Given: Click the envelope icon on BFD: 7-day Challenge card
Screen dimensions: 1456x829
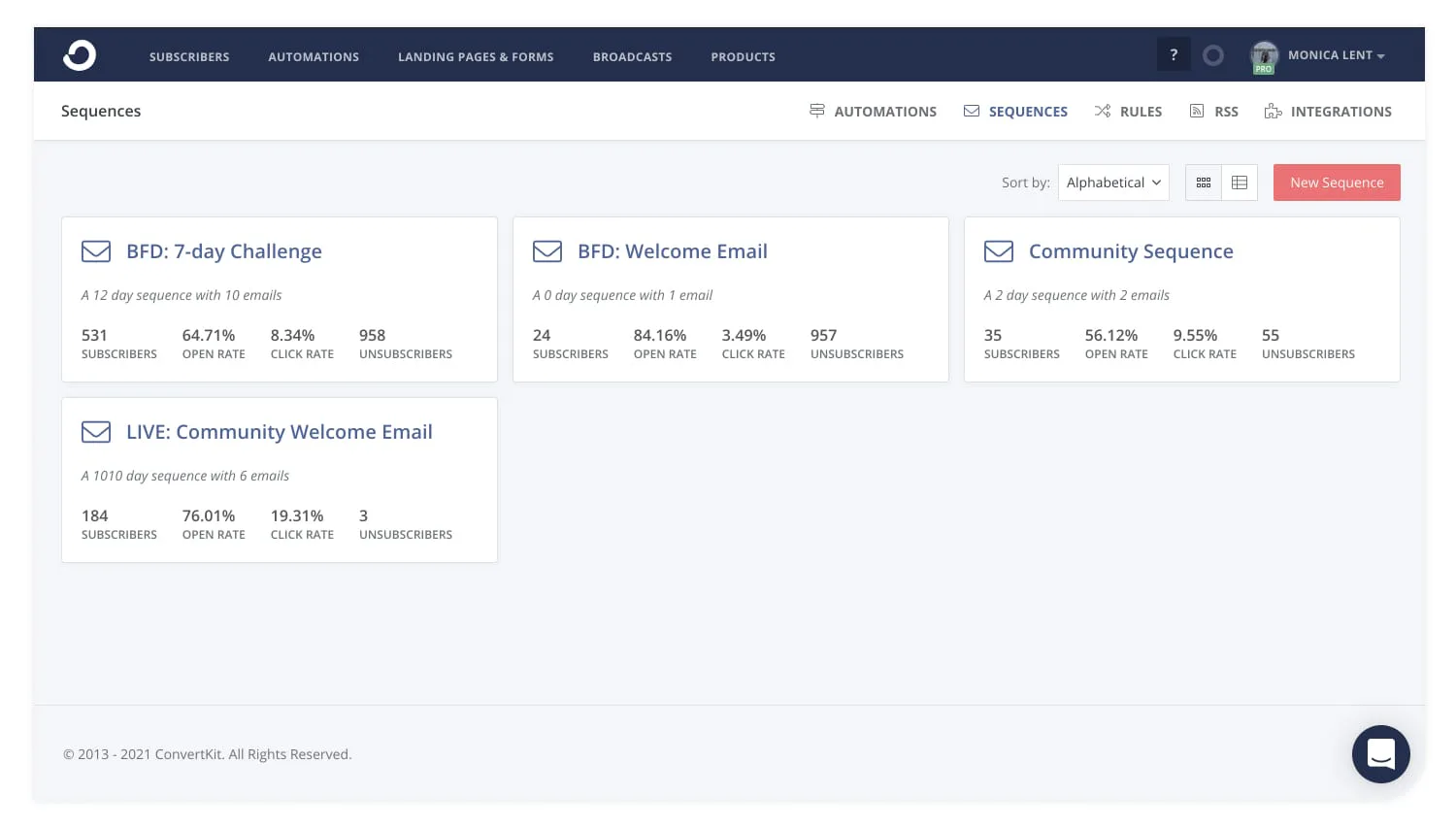Looking at the screenshot, I should (96, 250).
